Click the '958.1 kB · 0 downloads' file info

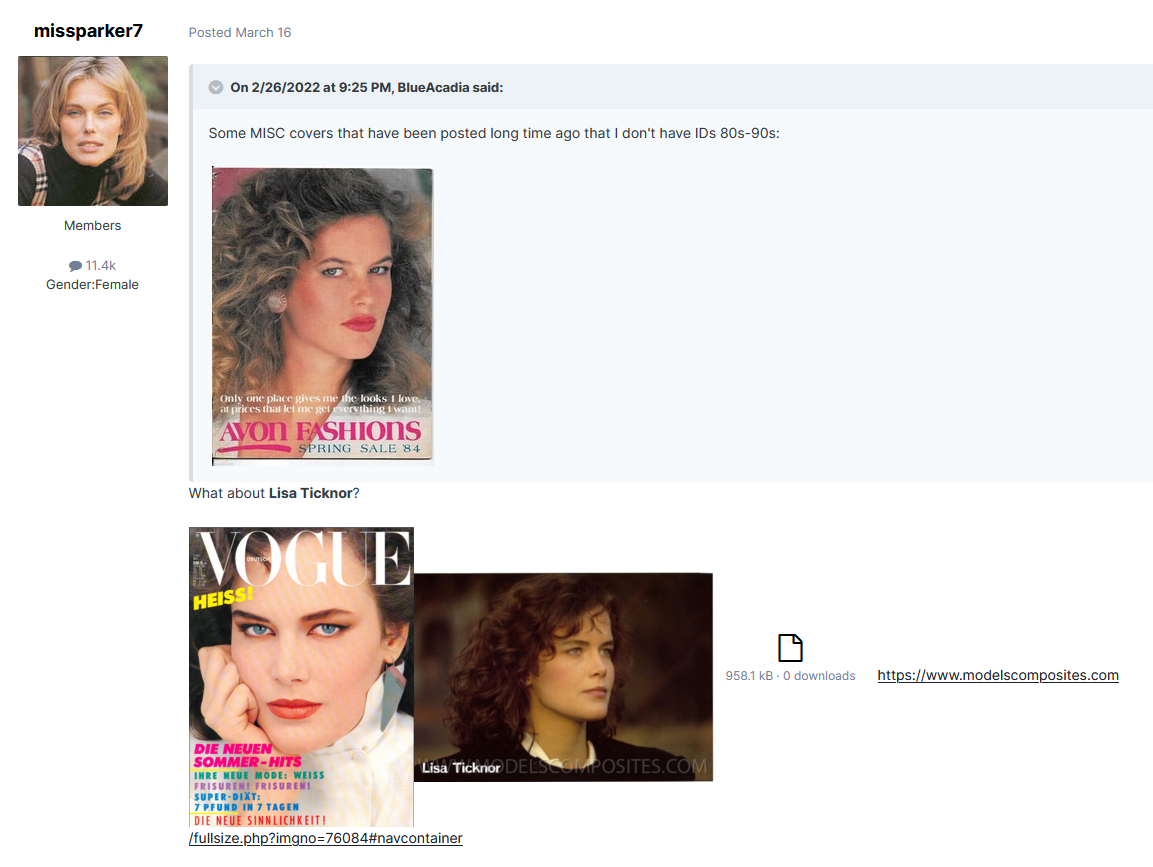(790, 676)
